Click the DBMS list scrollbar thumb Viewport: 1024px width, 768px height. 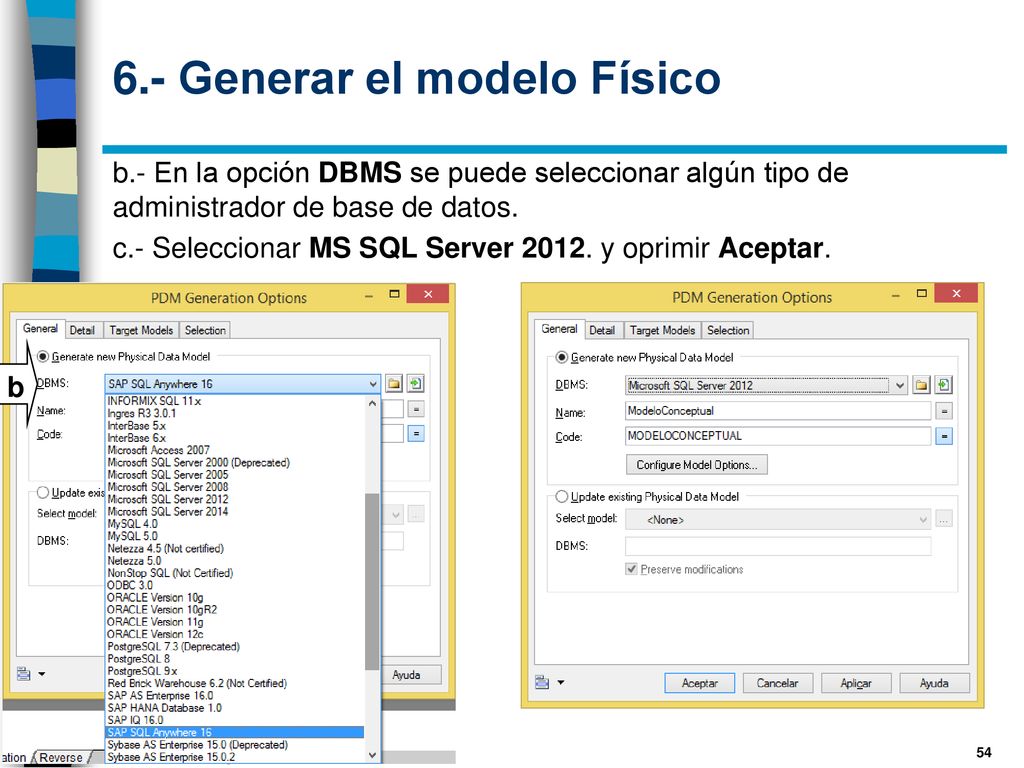coord(372,581)
